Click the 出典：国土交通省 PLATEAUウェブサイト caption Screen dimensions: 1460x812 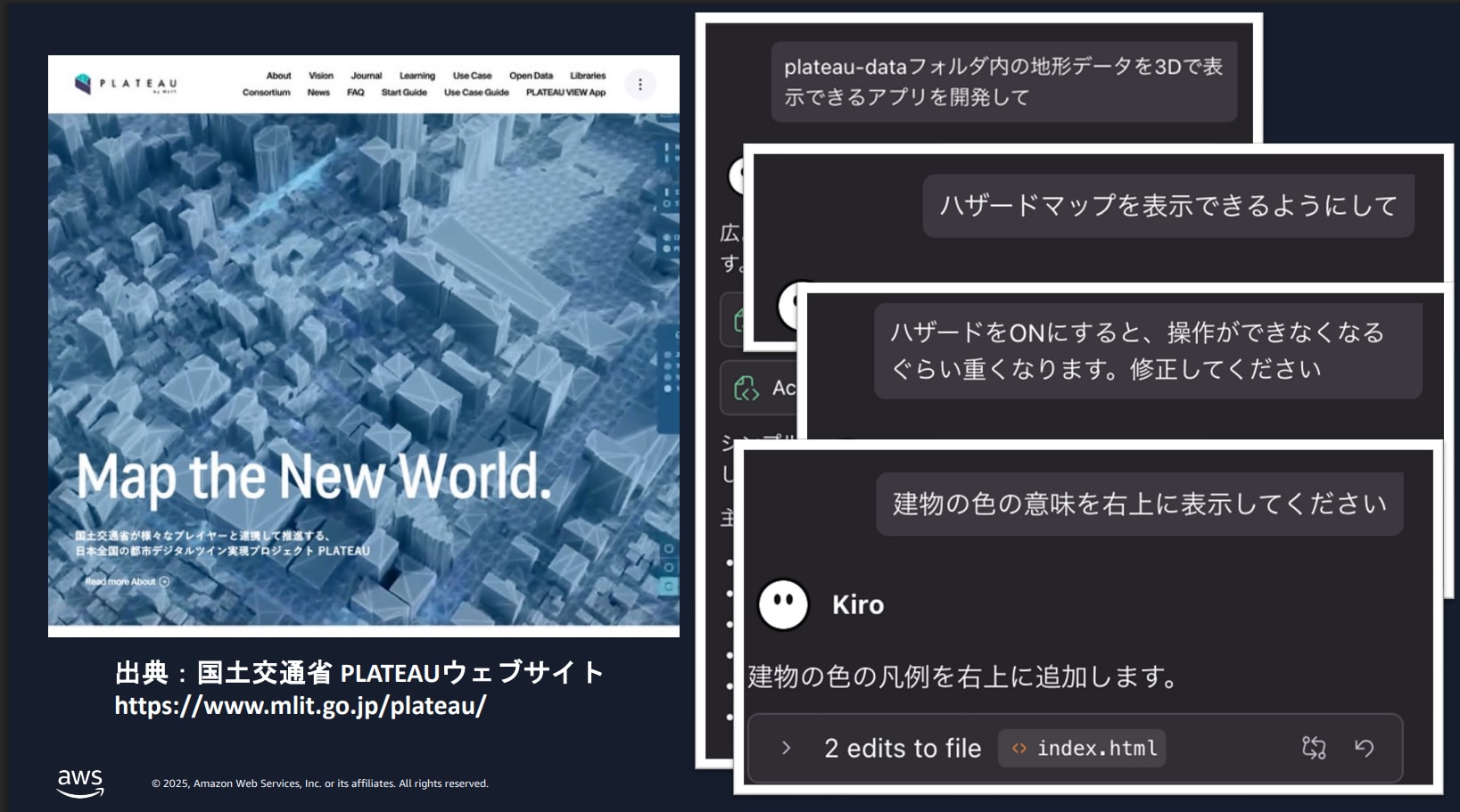click(x=359, y=673)
